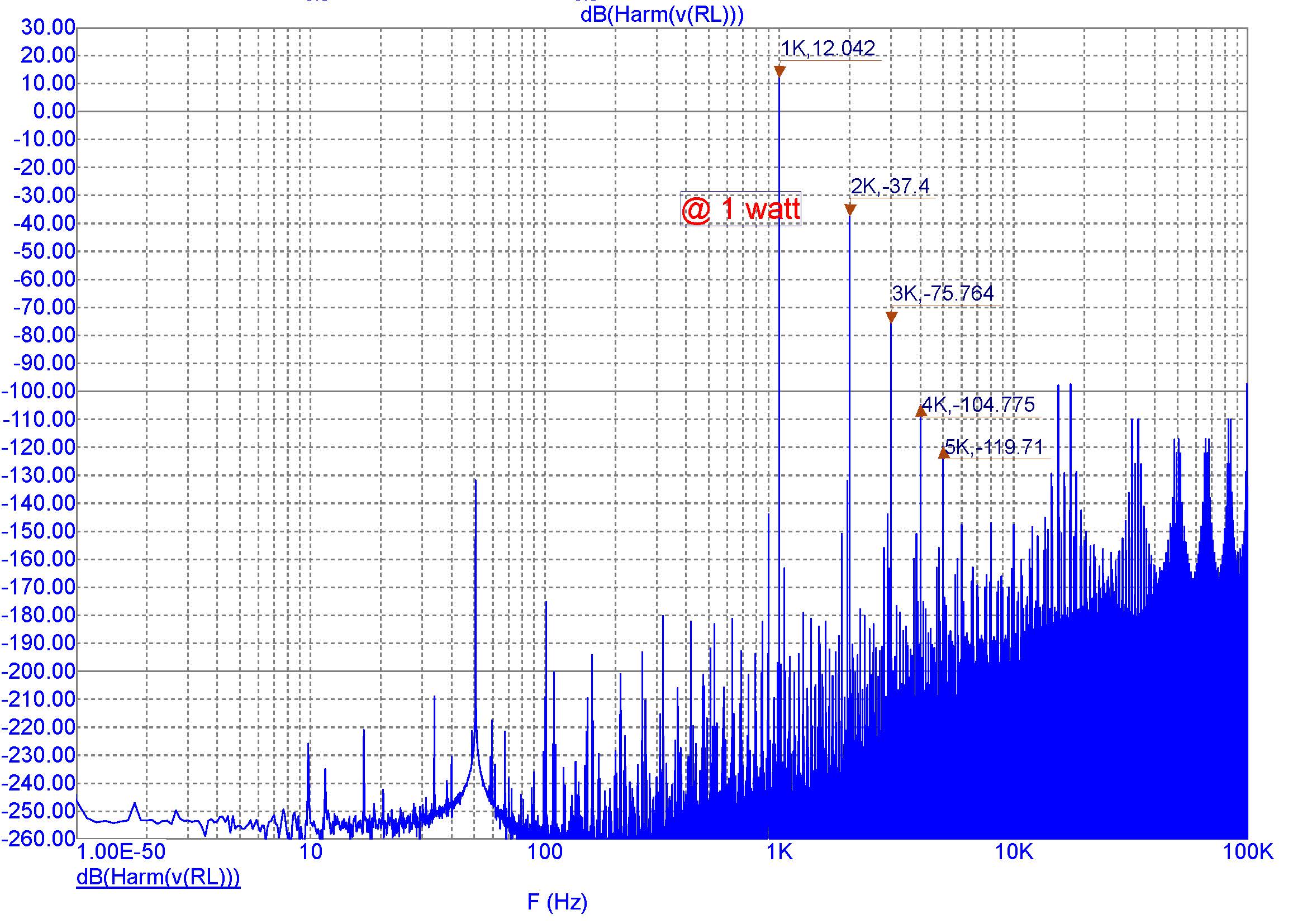Click the underlined dB(Harm(v(RL))) legend link
Image resolution: width=1307 pixels, height=924 pixels.
pos(158,877)
